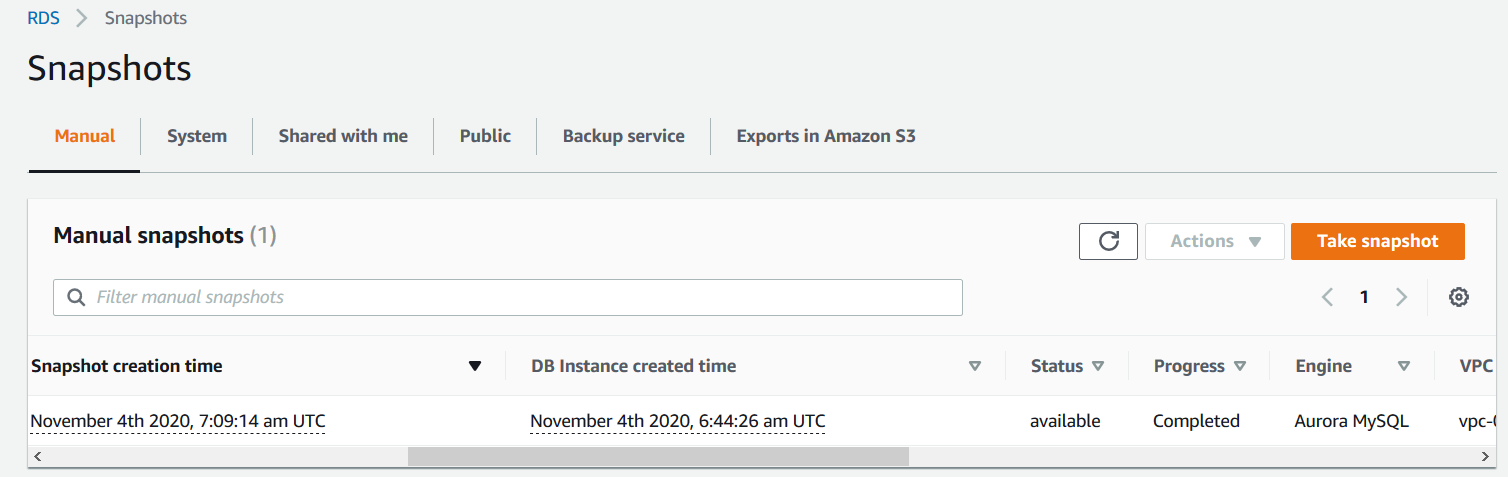Navigate to RDS breadcrumb link

tap(44, 18)
